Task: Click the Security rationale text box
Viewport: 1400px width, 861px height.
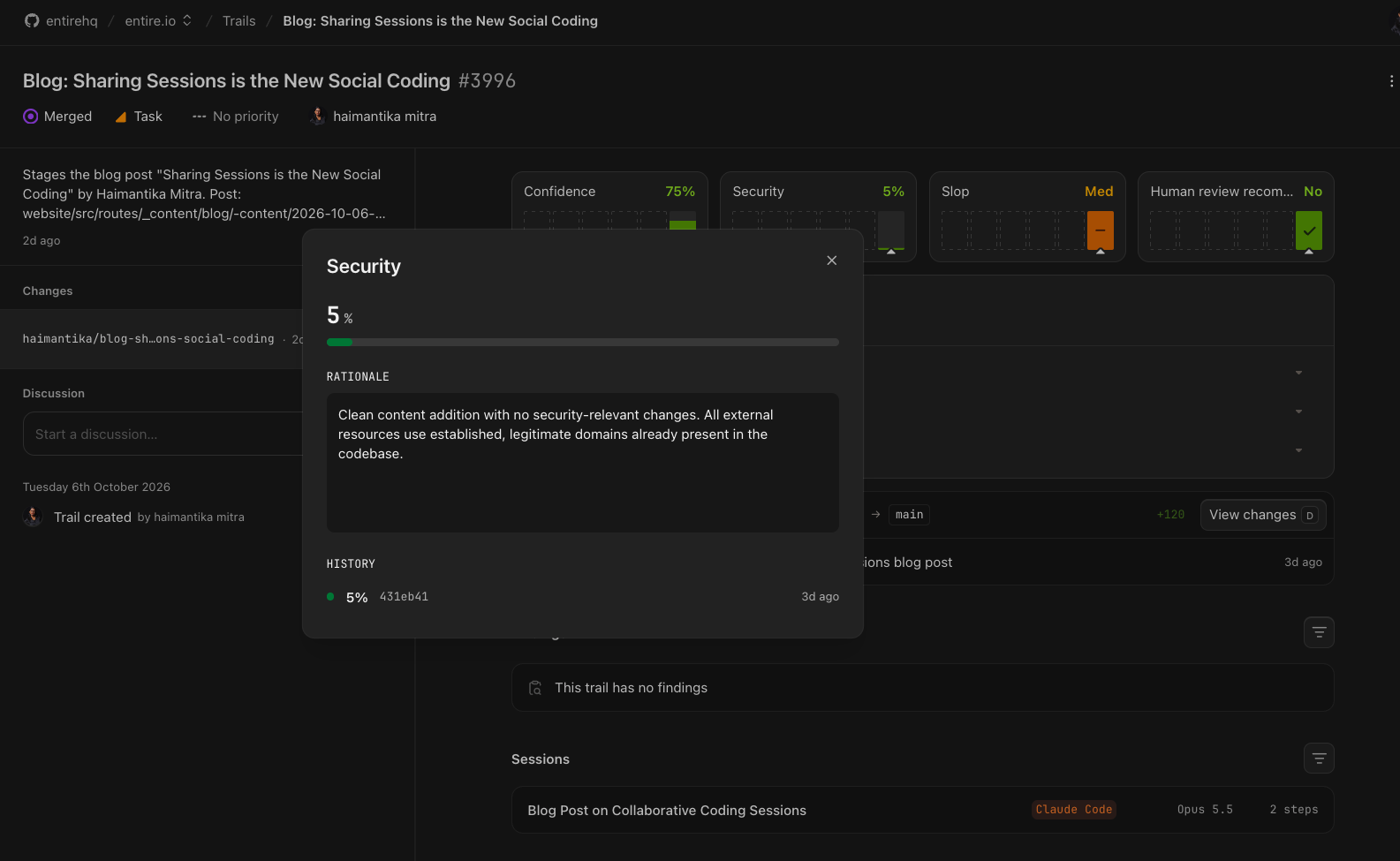Action: [x=583, y=463]
